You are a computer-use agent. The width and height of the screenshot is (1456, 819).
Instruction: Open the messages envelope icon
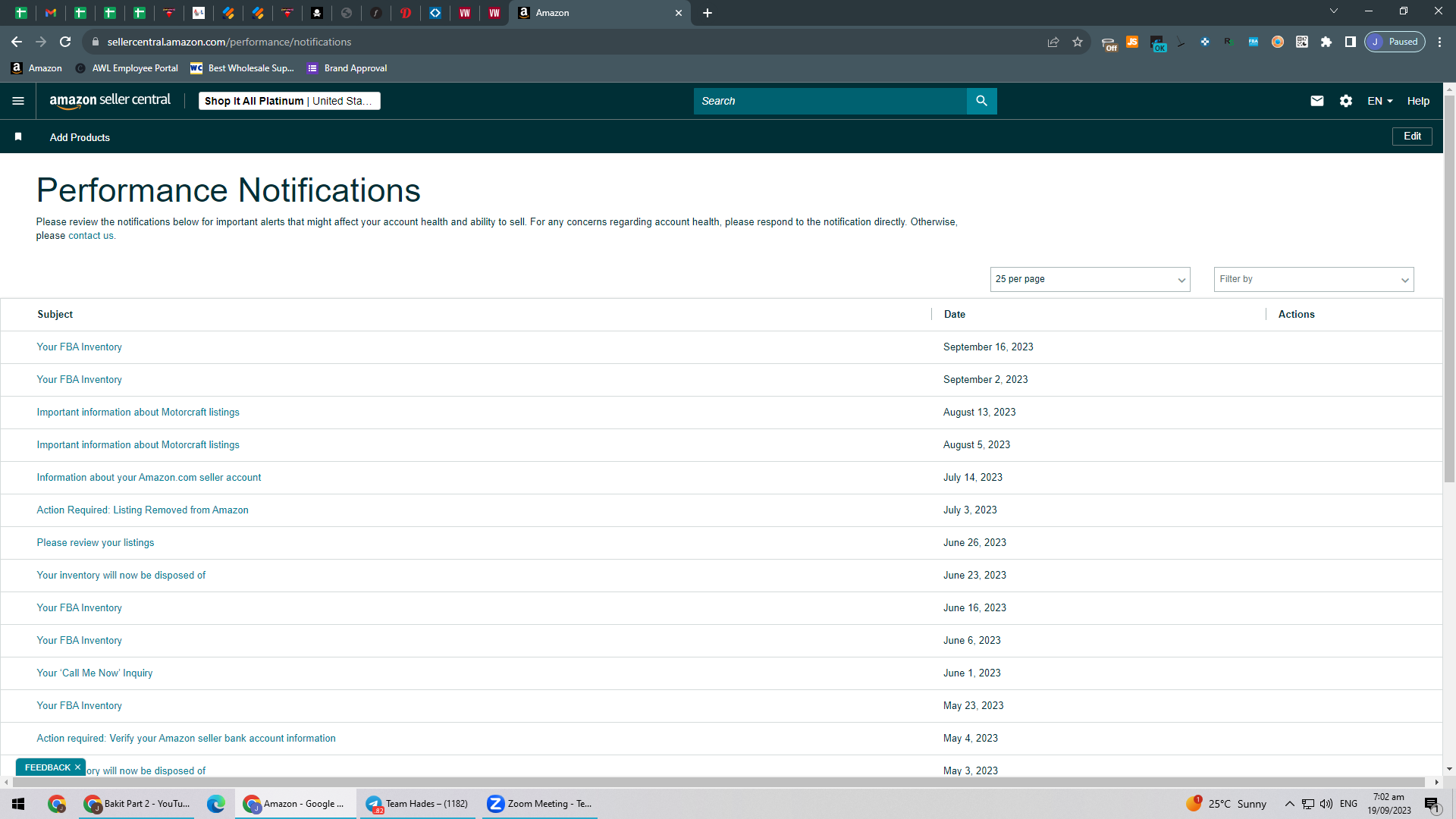click(1317, 101)
